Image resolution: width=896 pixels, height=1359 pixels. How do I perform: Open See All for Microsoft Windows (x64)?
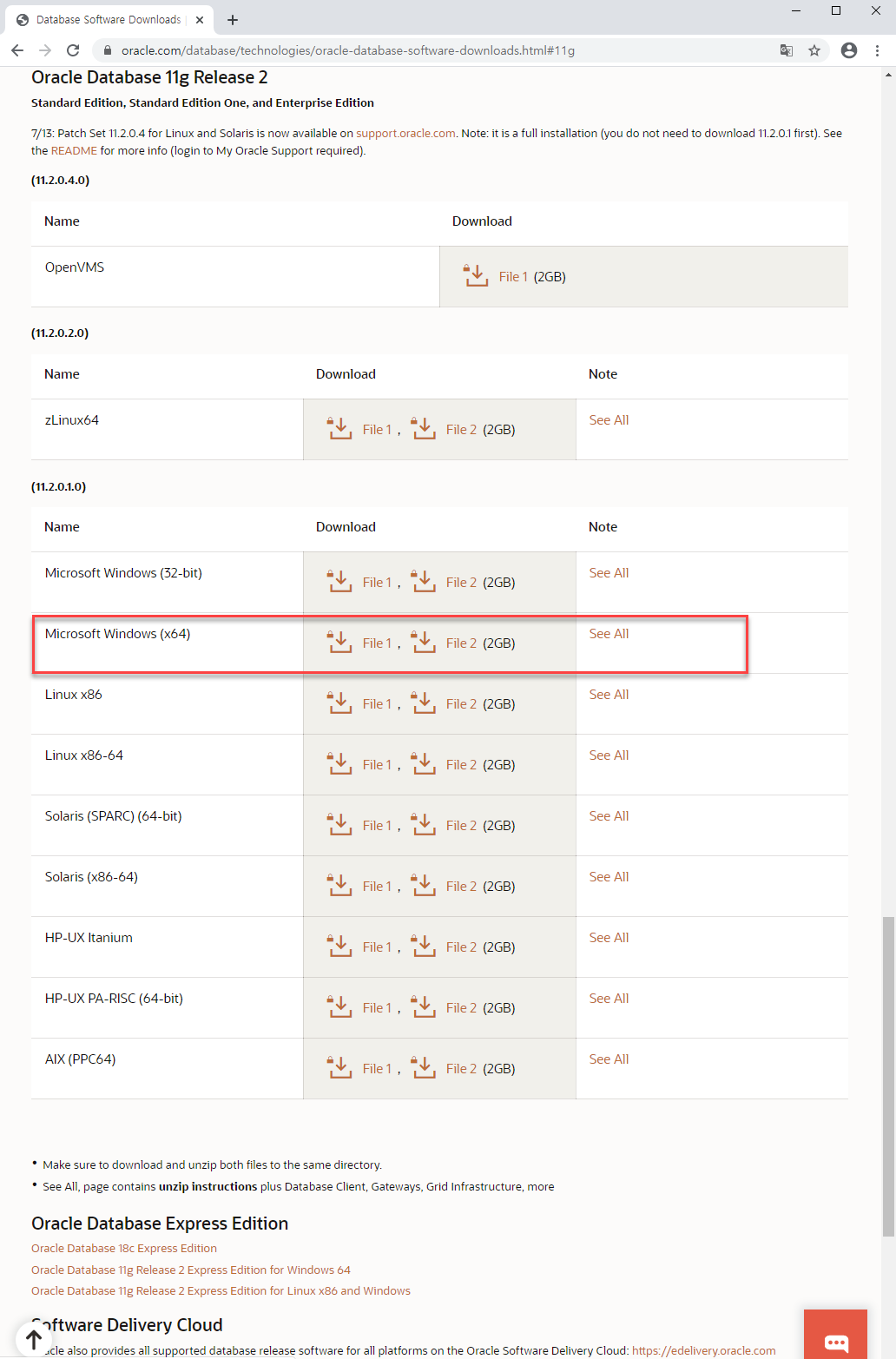point(609,634)
